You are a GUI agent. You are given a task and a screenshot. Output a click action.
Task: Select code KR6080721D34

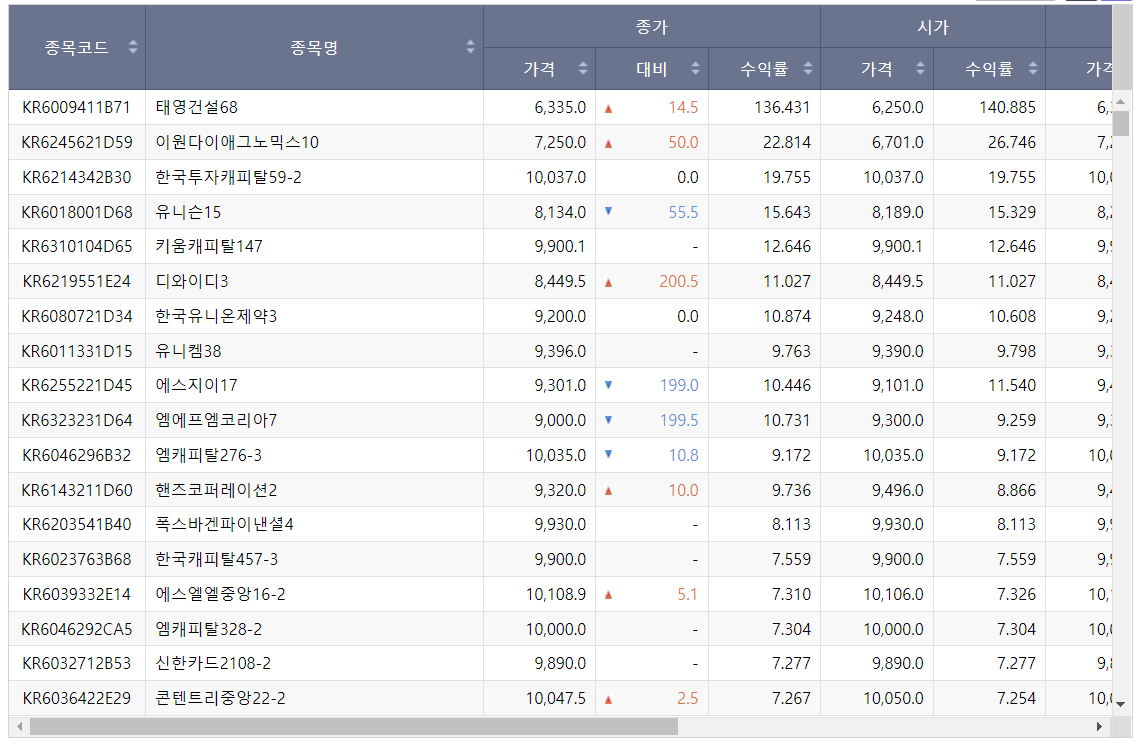[76, 316]
